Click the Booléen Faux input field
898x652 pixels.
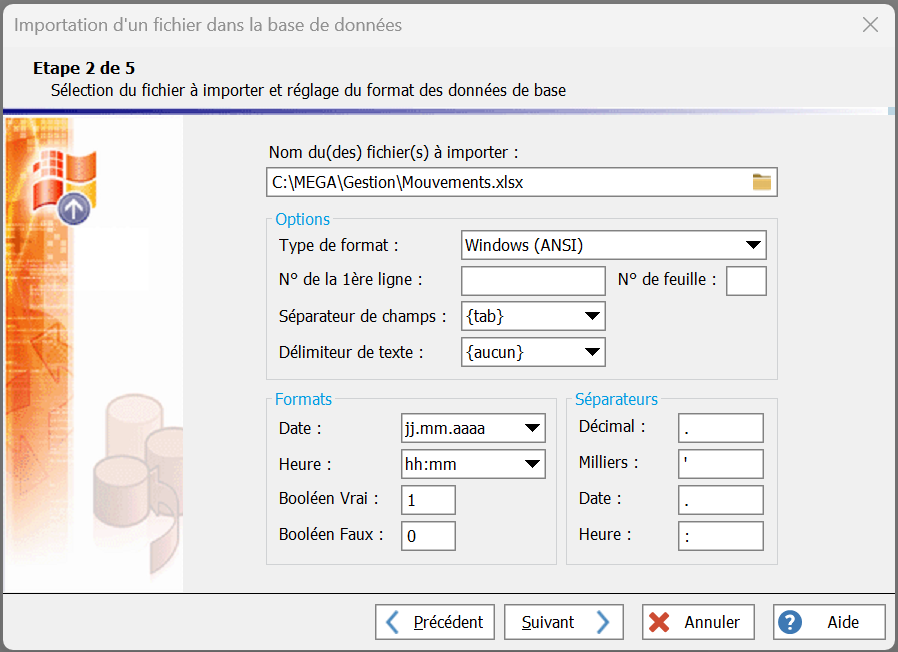pos(428,536)
